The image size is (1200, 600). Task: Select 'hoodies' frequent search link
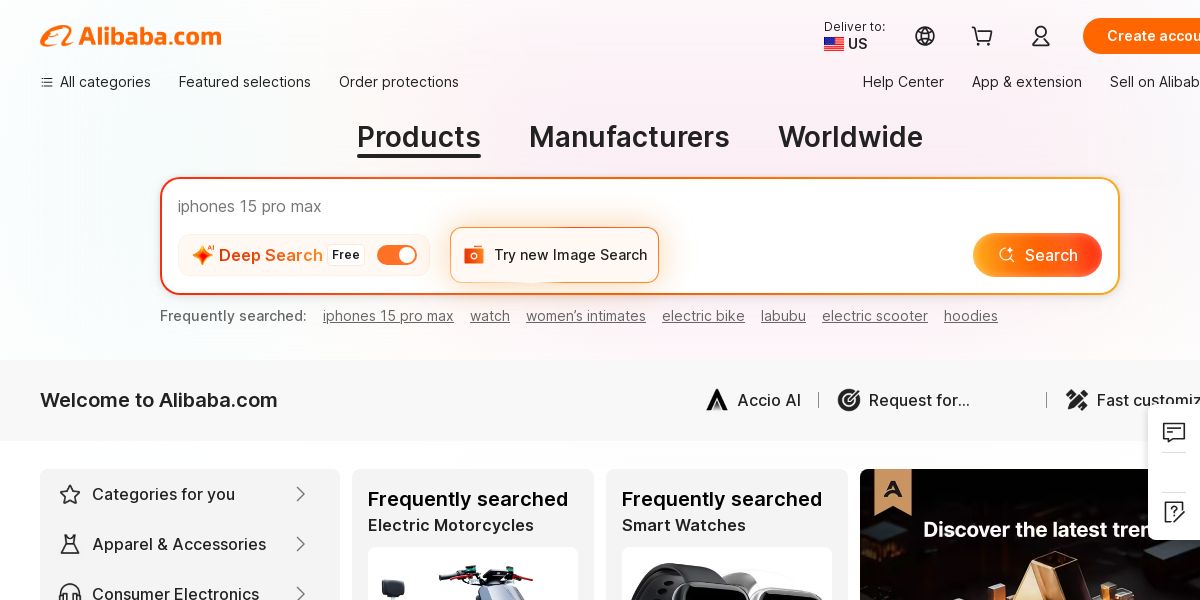coord(971,316)
